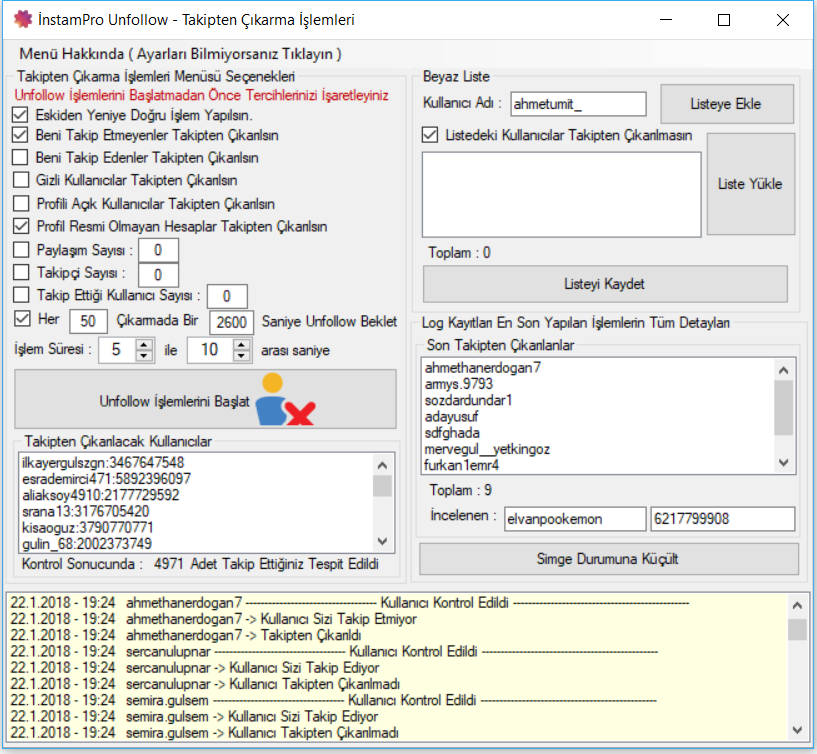Decrease İşlem Süresi maximum value of 10

[241, 355]
